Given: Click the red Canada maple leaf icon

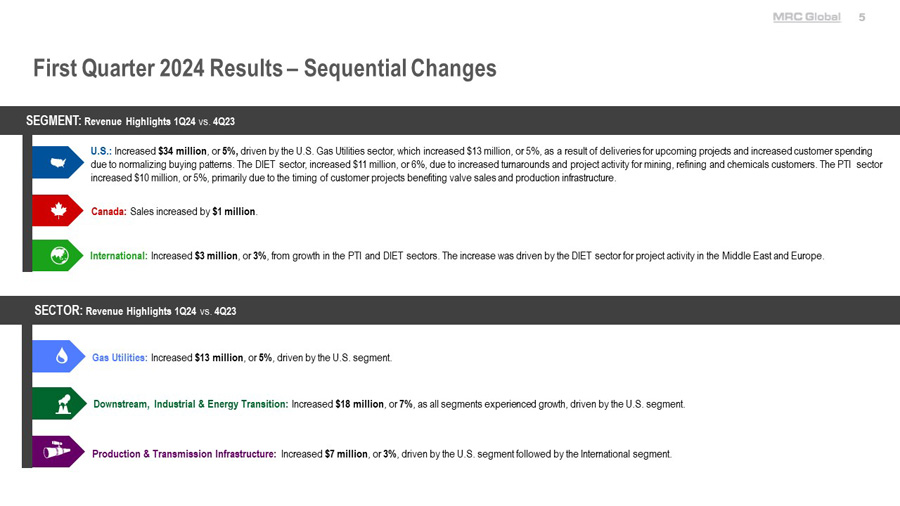Looking at the screenshot, I should 57,210.
